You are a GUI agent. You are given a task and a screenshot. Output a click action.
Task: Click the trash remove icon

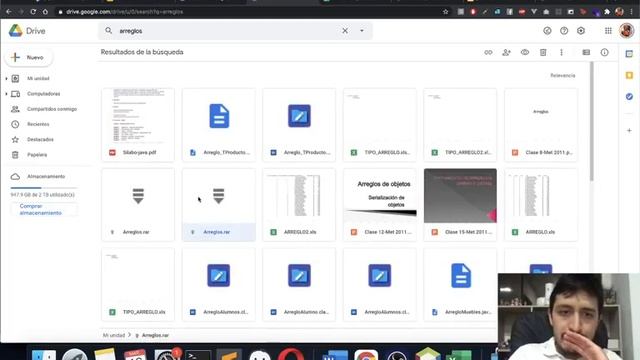543,52
